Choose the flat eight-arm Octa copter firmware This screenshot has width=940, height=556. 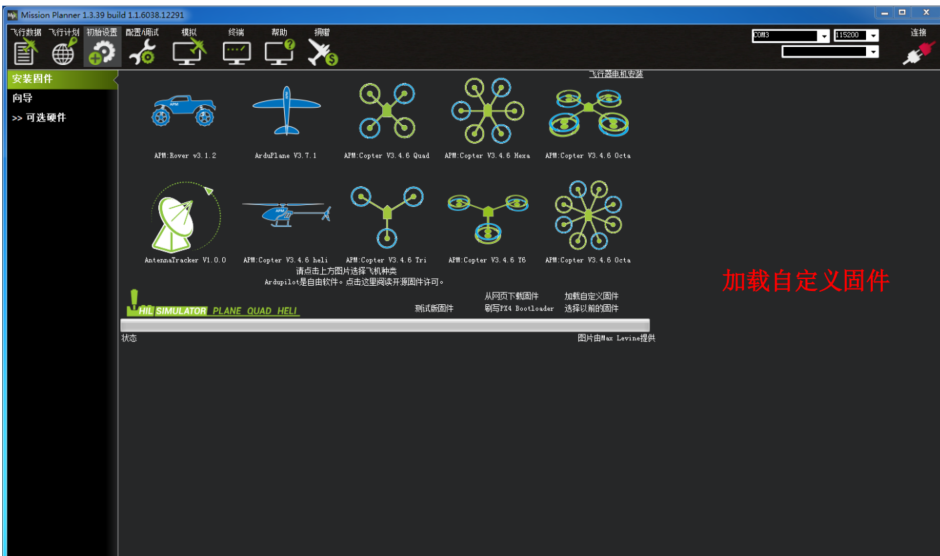pyautogui.click(x=588, y=215)
